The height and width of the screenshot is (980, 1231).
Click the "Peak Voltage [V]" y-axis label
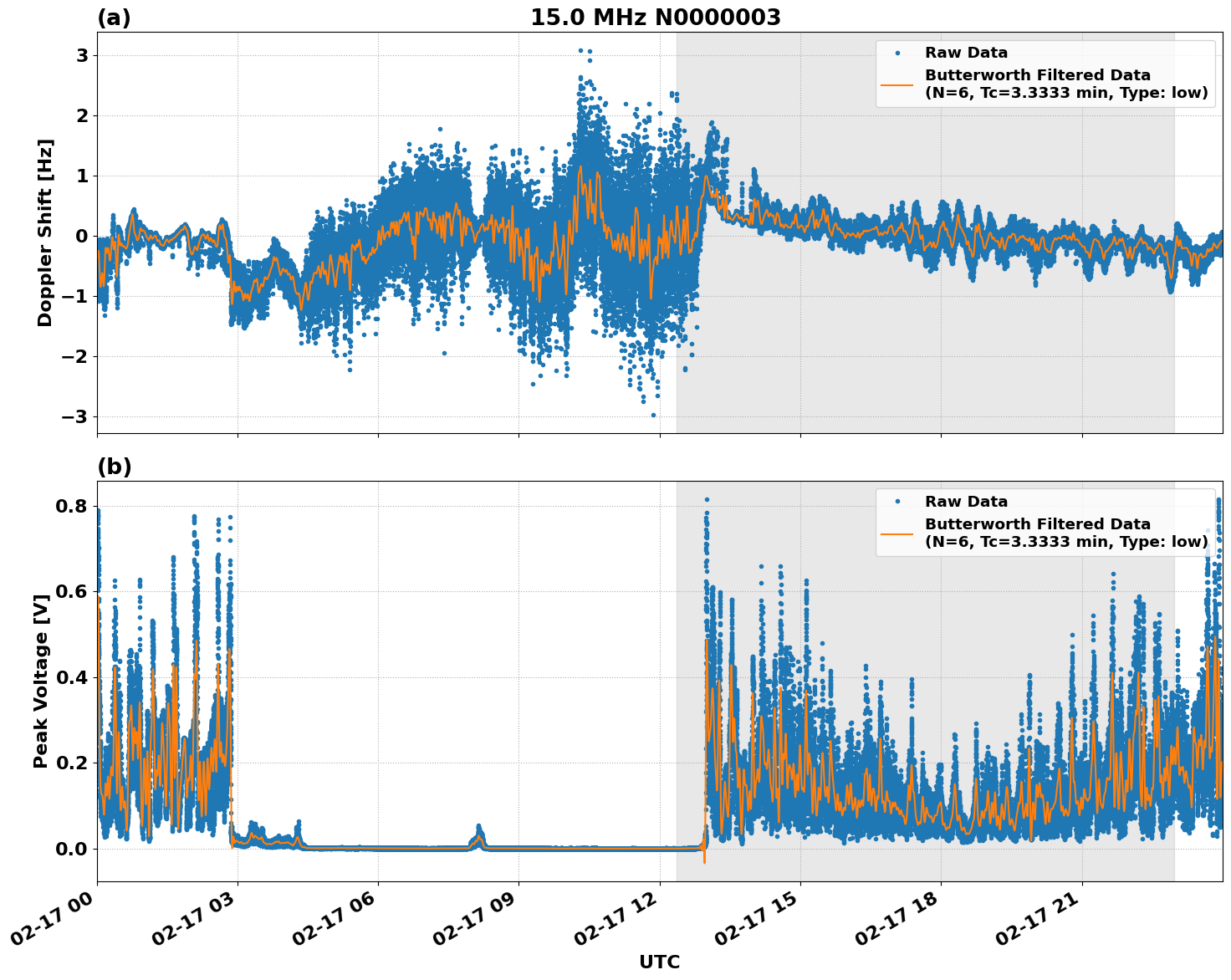[41, 687]
